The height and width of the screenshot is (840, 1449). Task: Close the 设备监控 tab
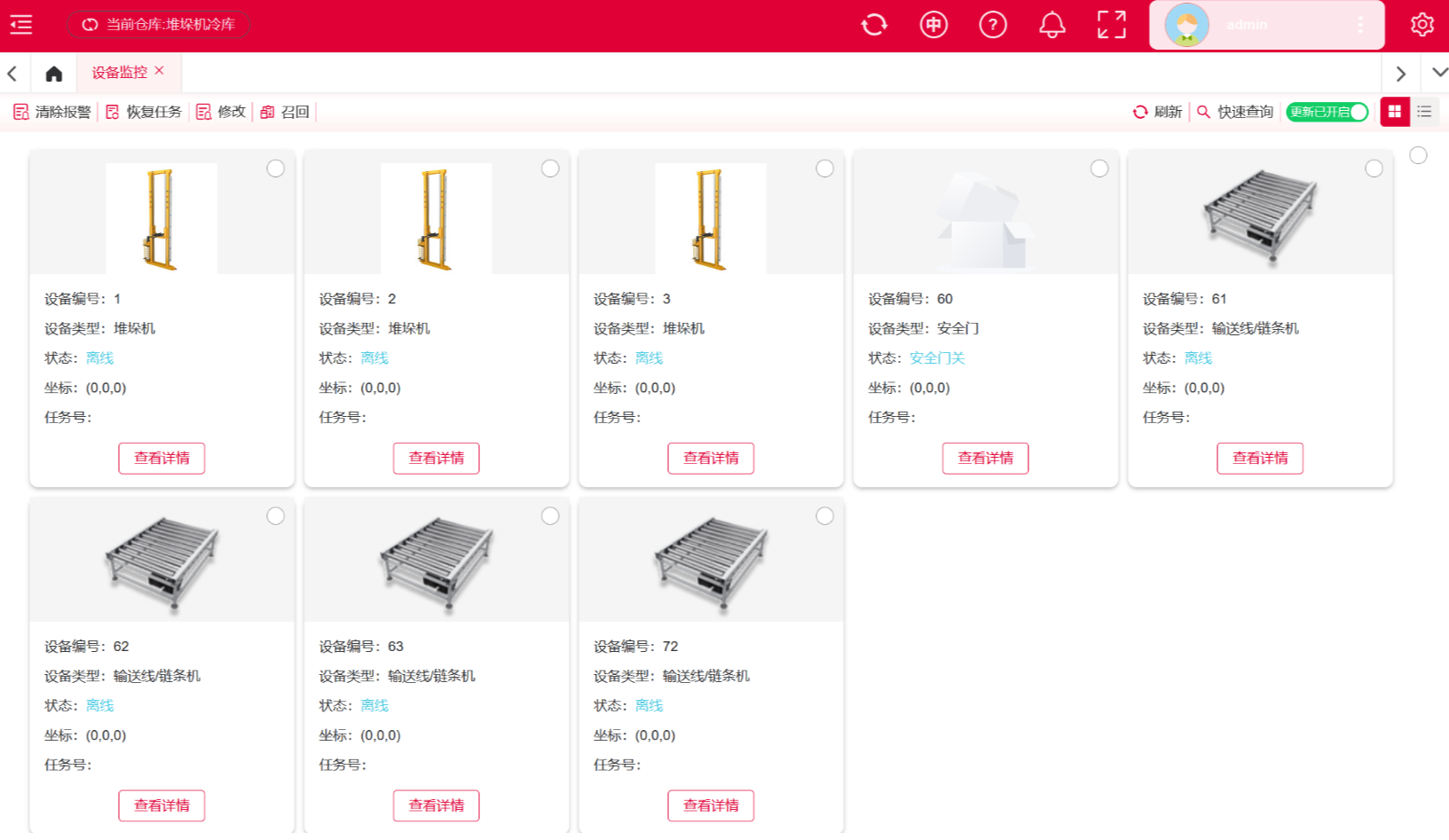pyautogui.click(x=160, y=71)
